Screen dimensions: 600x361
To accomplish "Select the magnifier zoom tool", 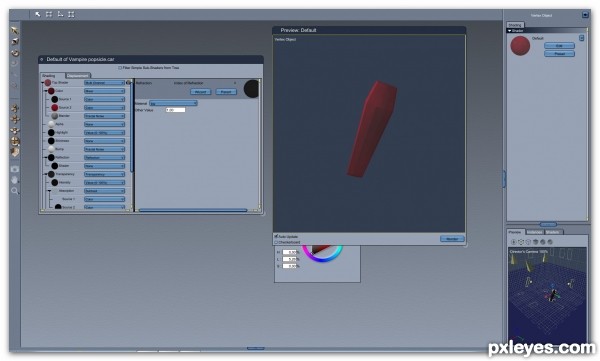I will [x=15, y=191].
